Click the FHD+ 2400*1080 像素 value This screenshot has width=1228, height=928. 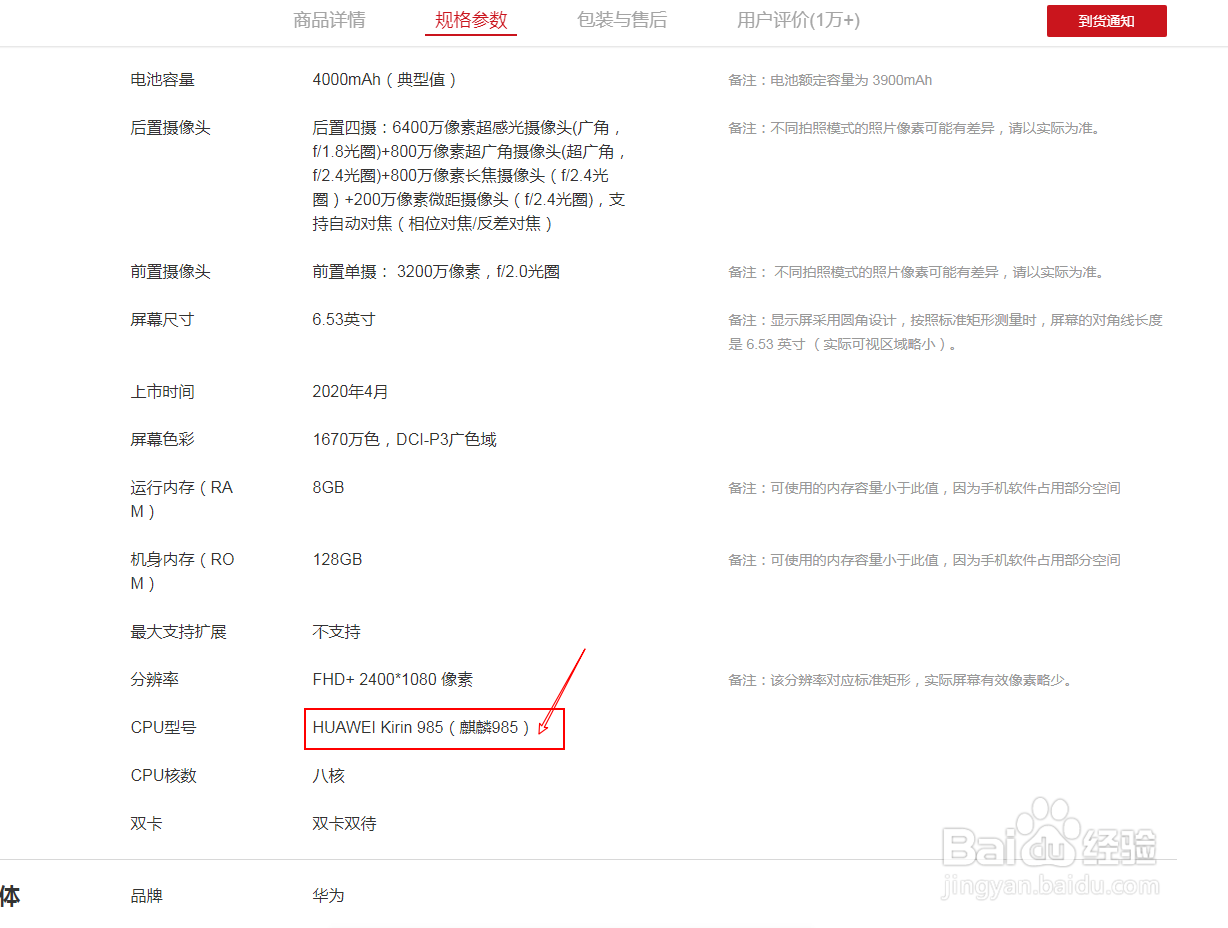coord(393,680)
